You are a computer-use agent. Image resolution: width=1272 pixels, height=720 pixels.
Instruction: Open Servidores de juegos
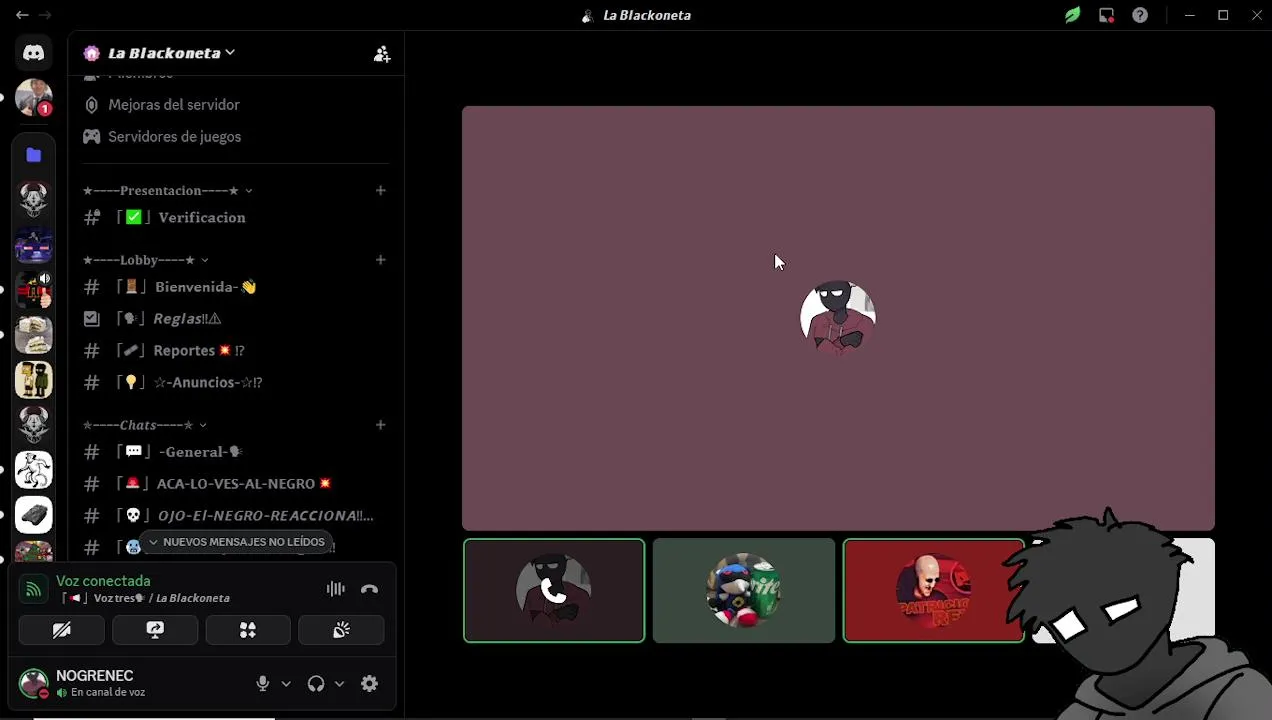235,136
